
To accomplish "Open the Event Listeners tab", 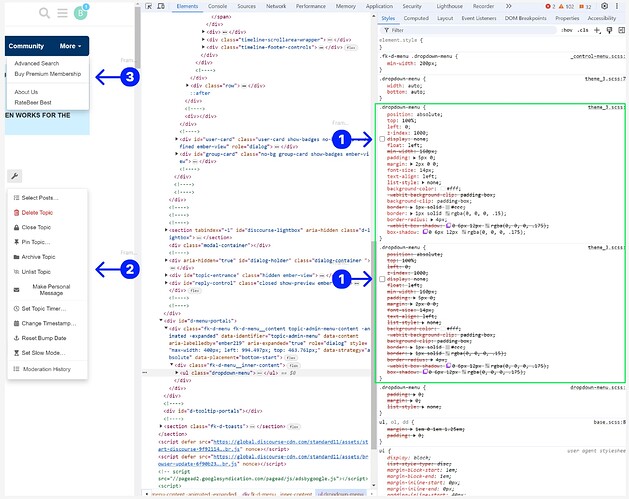I will [x=479, y=18].
